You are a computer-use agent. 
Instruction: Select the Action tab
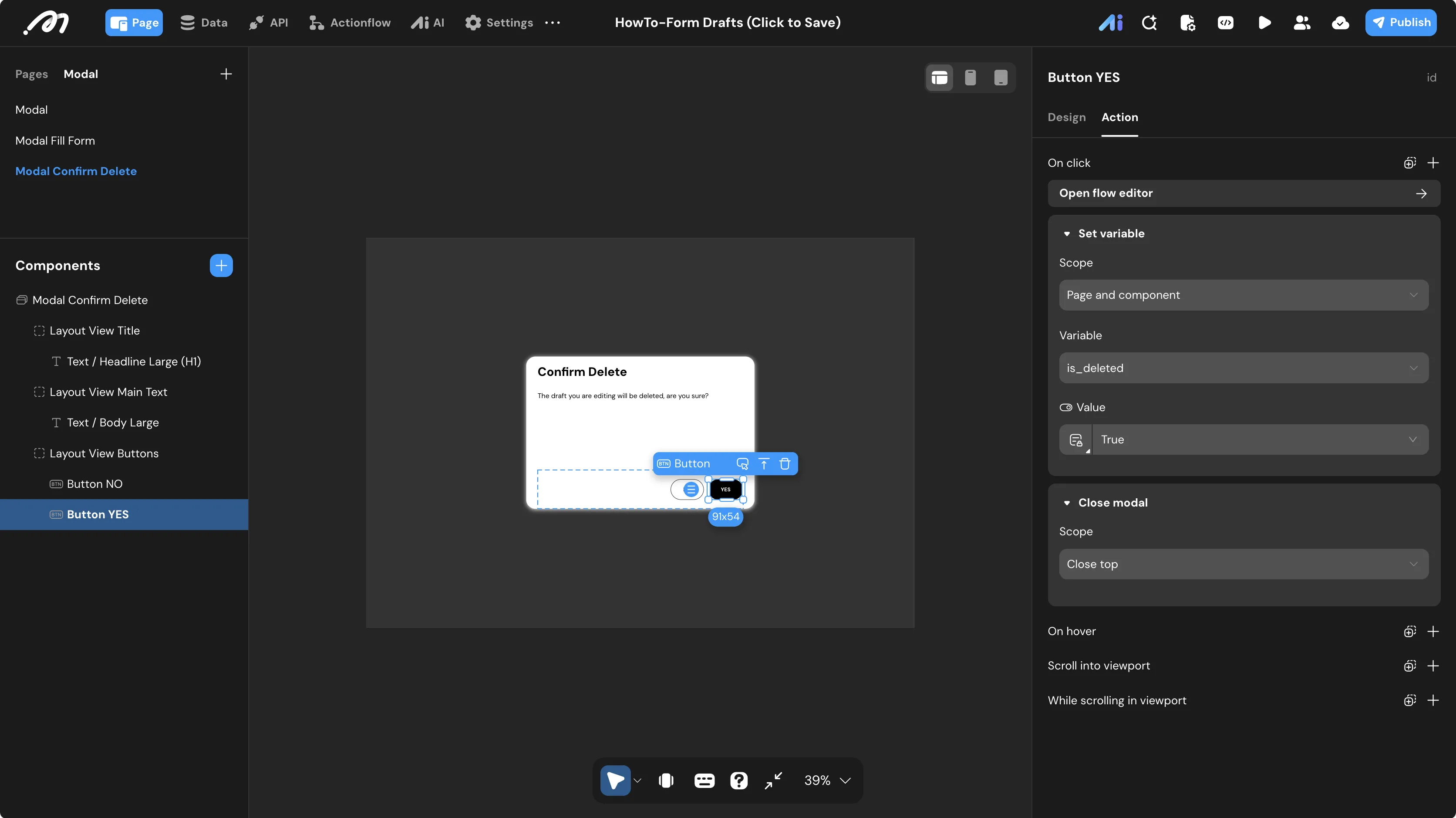pos(1120,117)
